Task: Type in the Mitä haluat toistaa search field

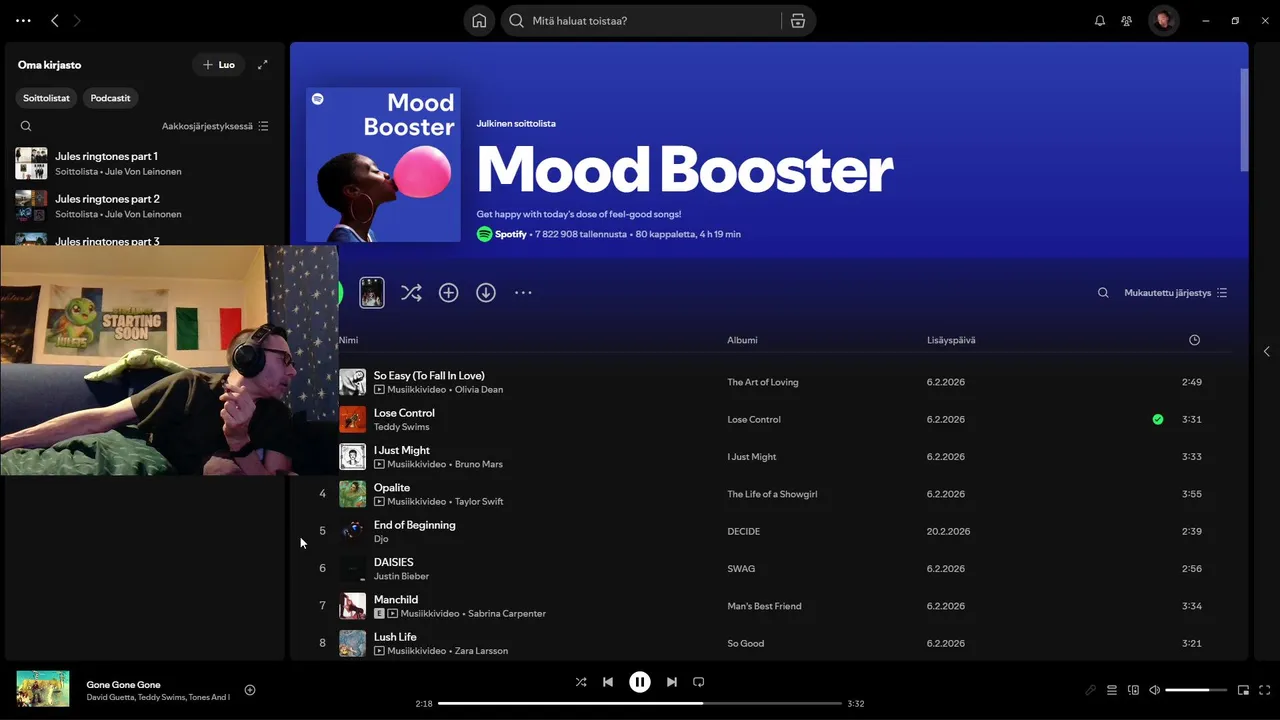Action: (x=650, y=21)
